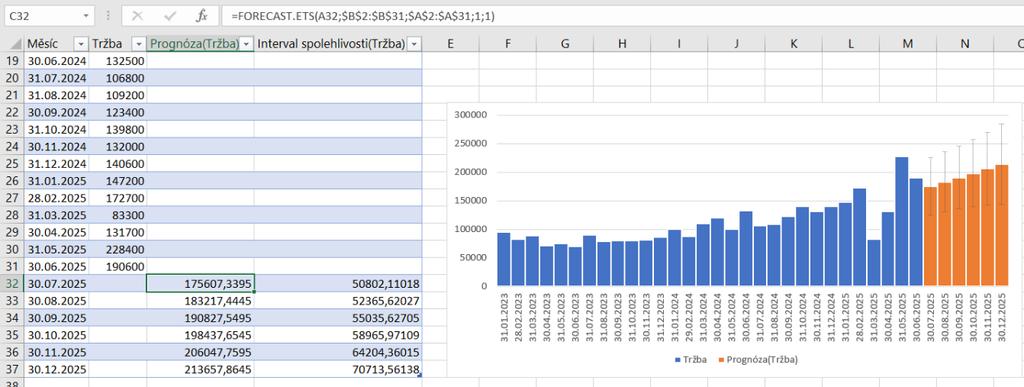Click cell with value 147200
The width and height of the screenshot is (1024, 387).
point(118,181)
